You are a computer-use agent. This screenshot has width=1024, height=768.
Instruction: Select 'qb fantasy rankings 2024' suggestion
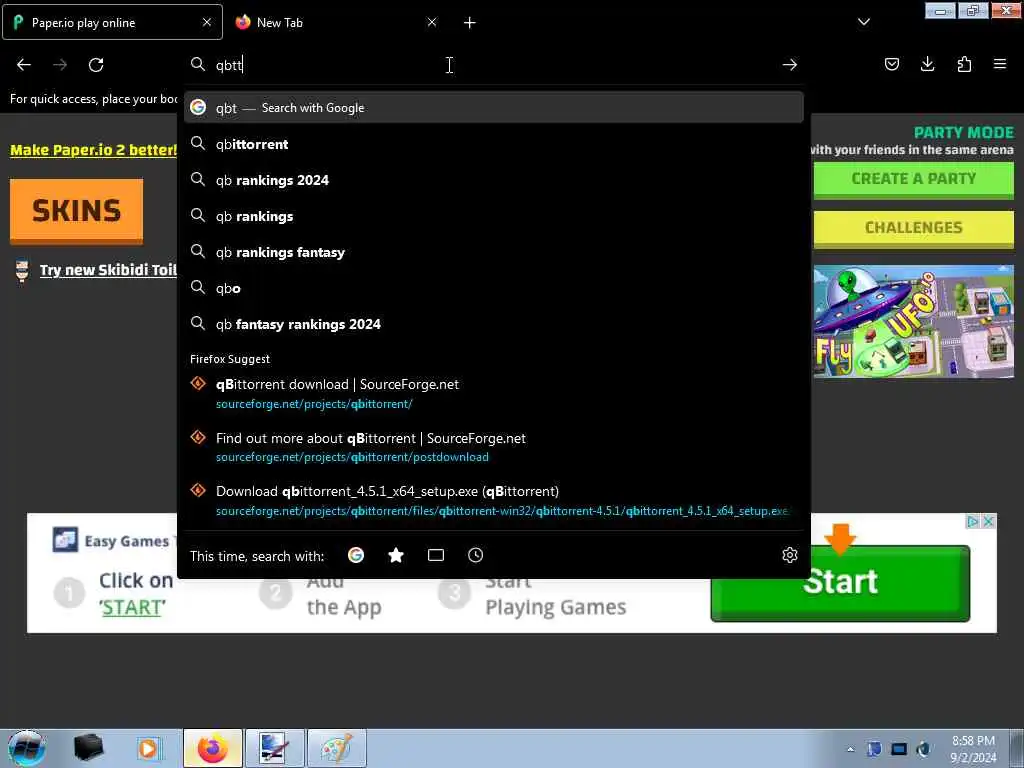[494, 324]
